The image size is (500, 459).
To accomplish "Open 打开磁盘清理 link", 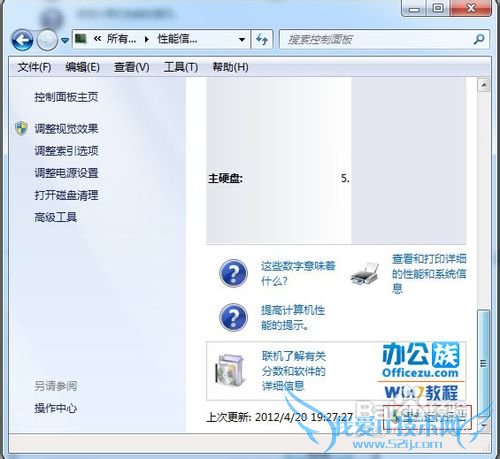I will point(66,195).
